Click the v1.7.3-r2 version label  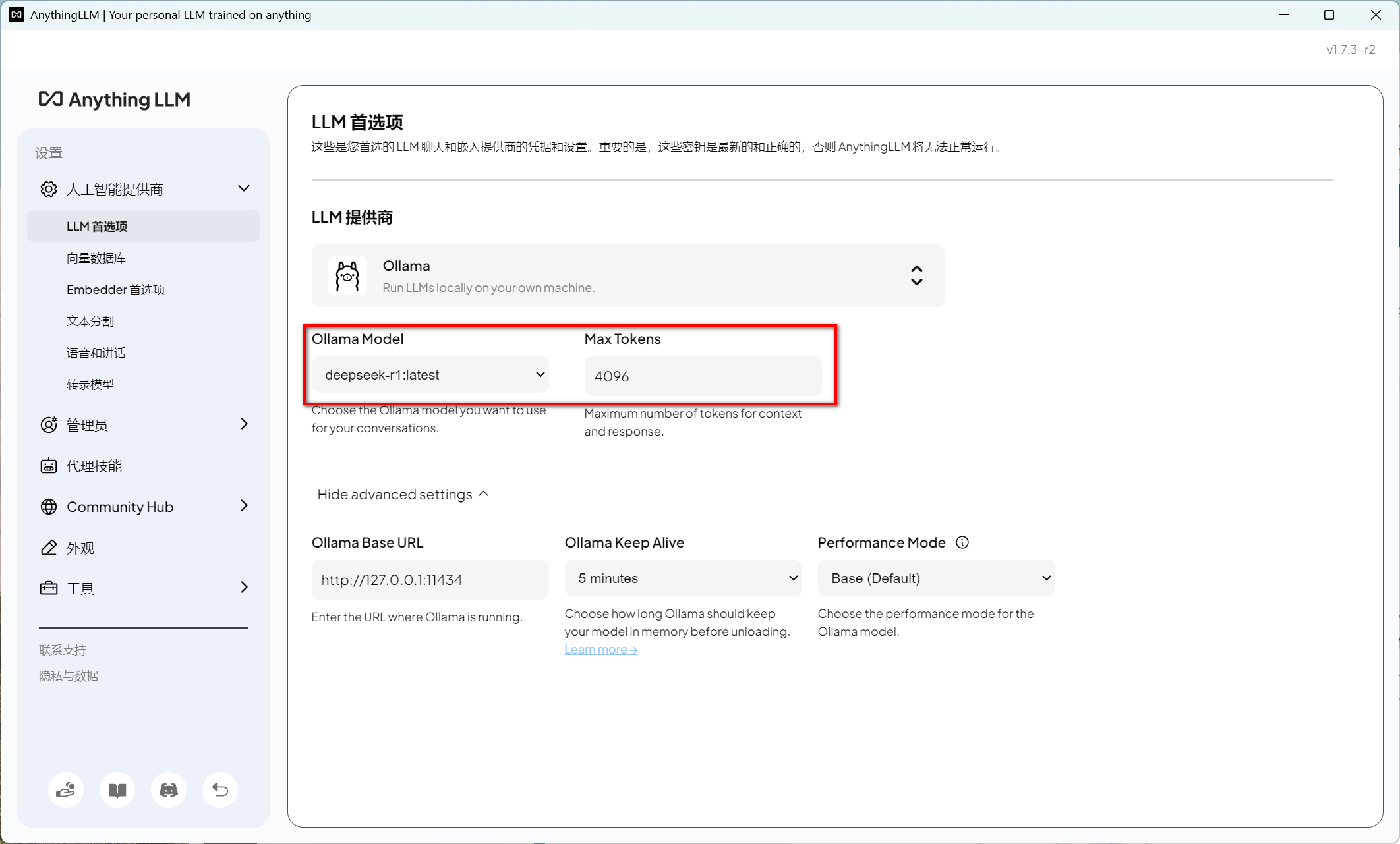point(1351,49)
